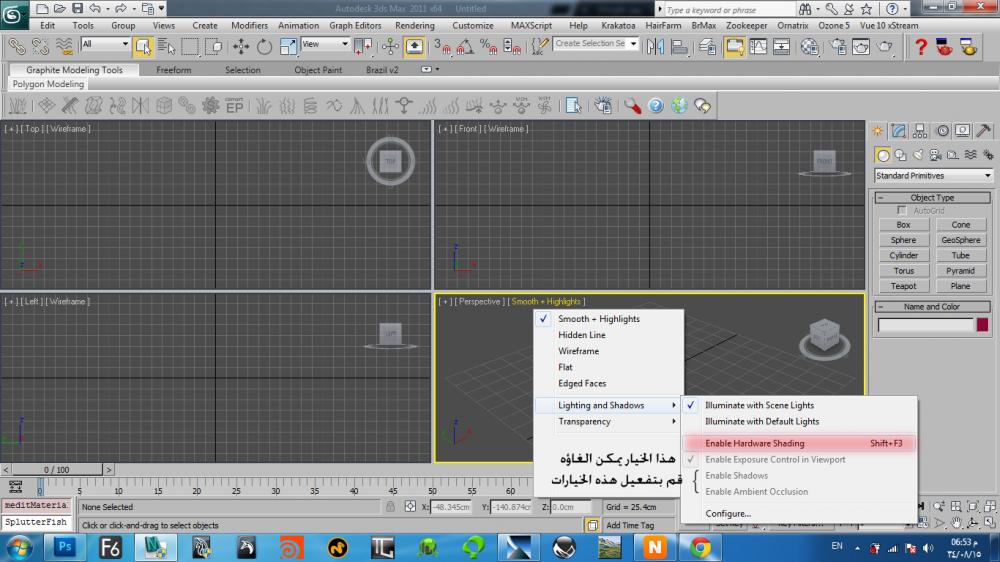Activate the Select Object tool
Image resolution: width=1000 pixels, height=562 pixels.
pyautogui.click(x=142, y=47)
